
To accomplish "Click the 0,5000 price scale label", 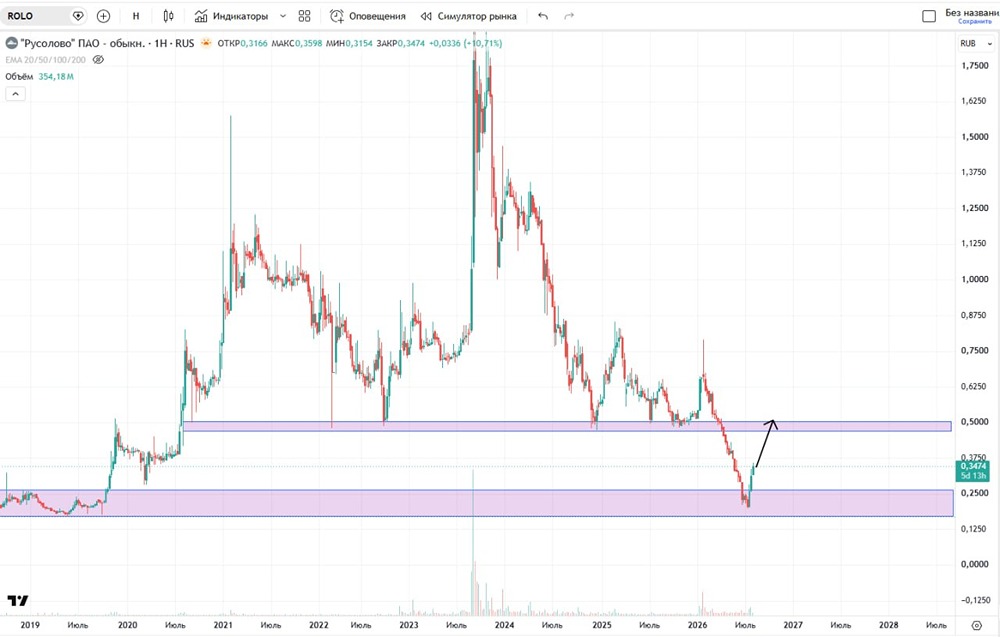I will 974,421.
